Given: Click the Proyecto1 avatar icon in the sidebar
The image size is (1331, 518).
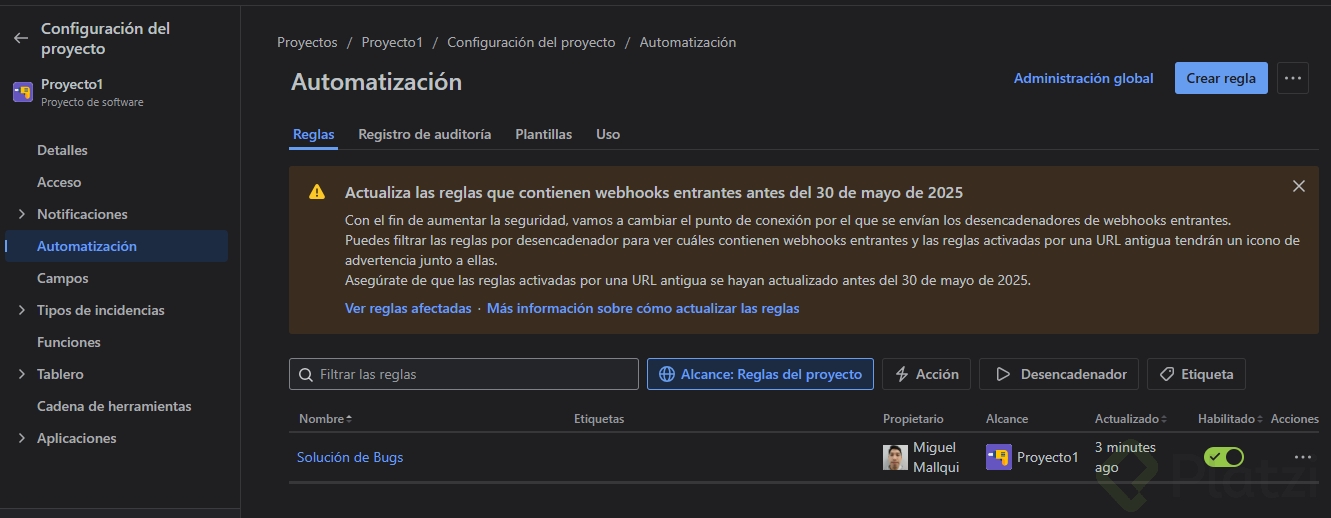Looking at the screenshot, I should tap(23, 92).
